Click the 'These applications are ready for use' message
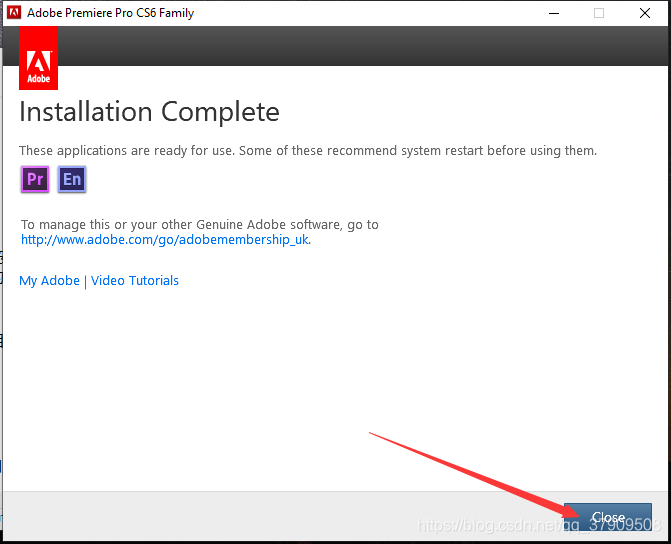This screenshot has height=544, width=671. click(x=308, y=151)
